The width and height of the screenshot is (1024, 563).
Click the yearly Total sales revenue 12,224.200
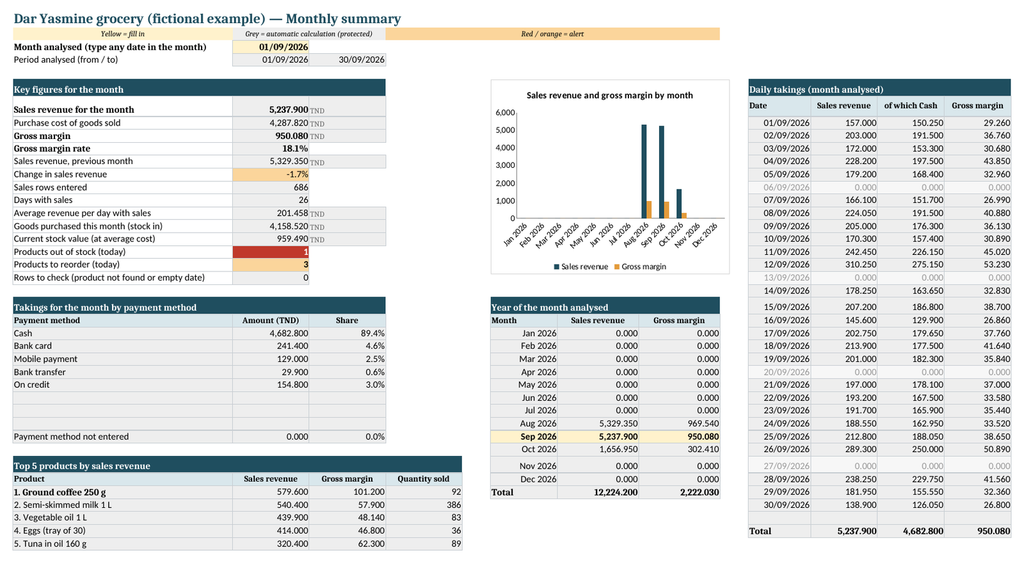coord(598,492)
